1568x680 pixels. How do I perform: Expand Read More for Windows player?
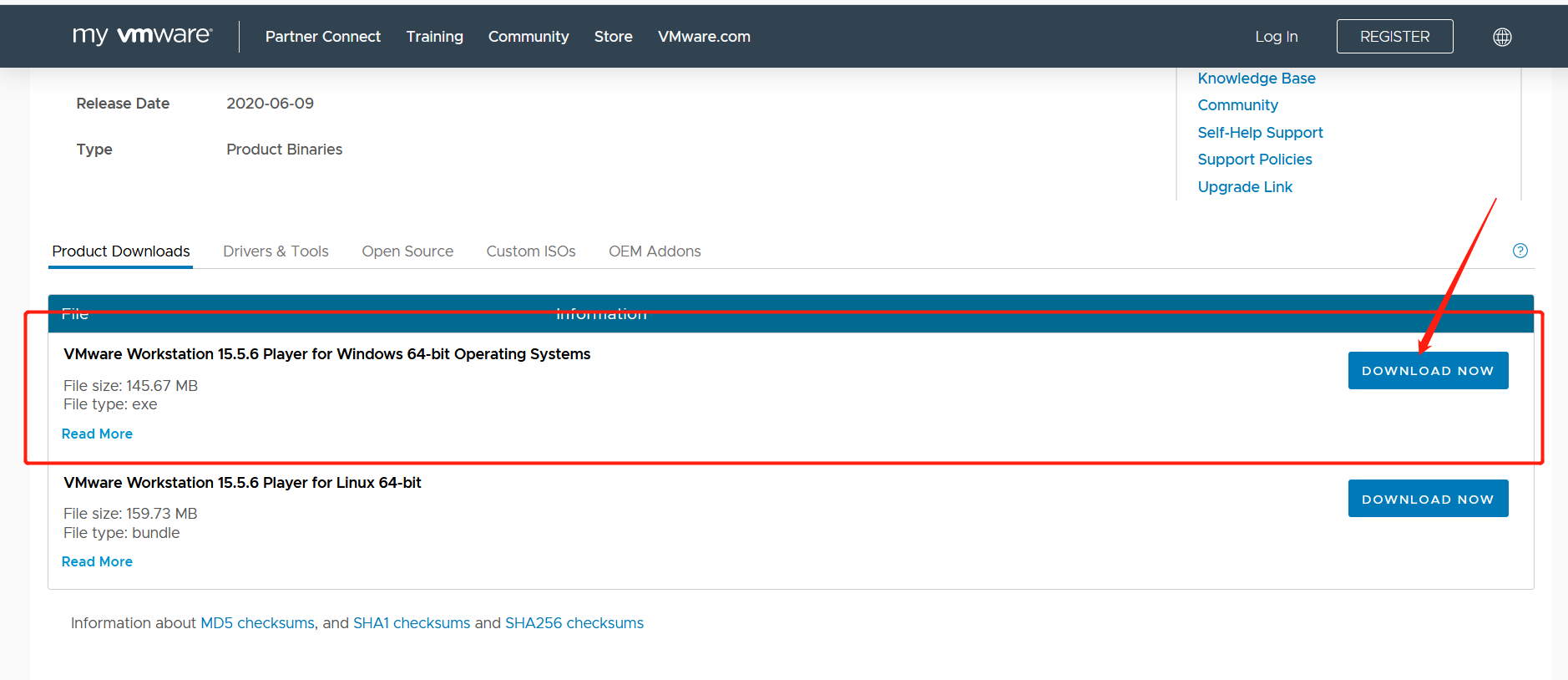pos(97,434)
